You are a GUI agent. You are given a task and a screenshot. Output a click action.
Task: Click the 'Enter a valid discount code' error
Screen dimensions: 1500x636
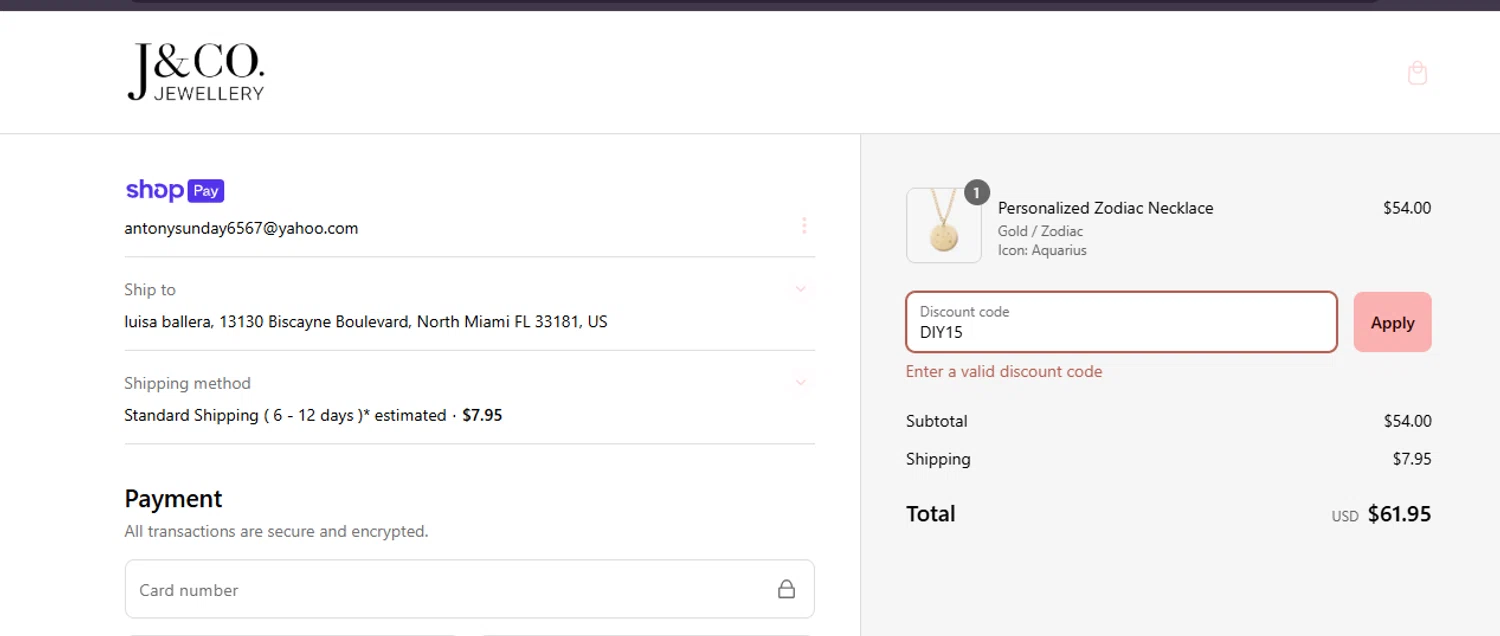[1004, 371]
